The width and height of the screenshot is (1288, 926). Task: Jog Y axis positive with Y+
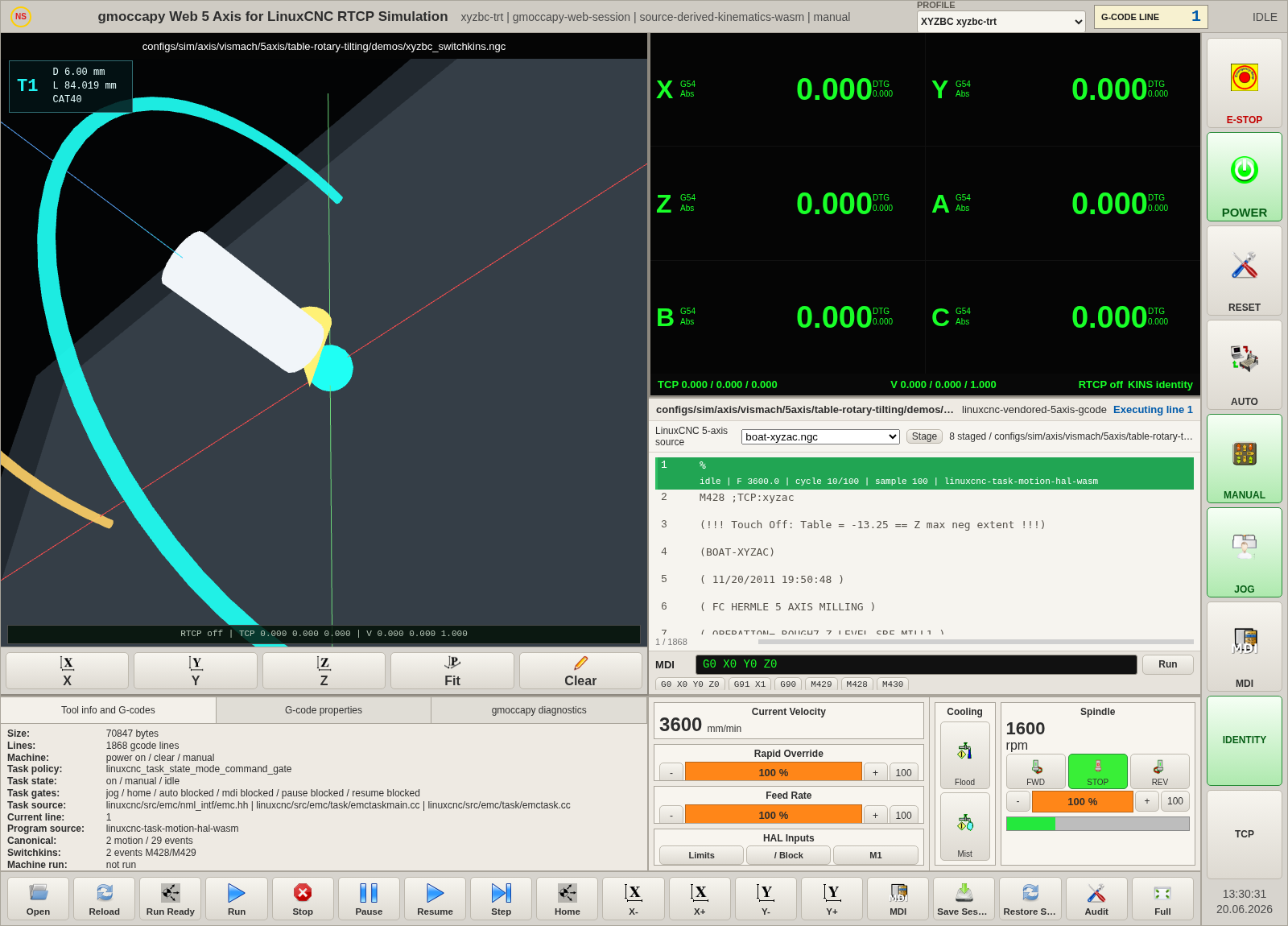pos(832,899)
